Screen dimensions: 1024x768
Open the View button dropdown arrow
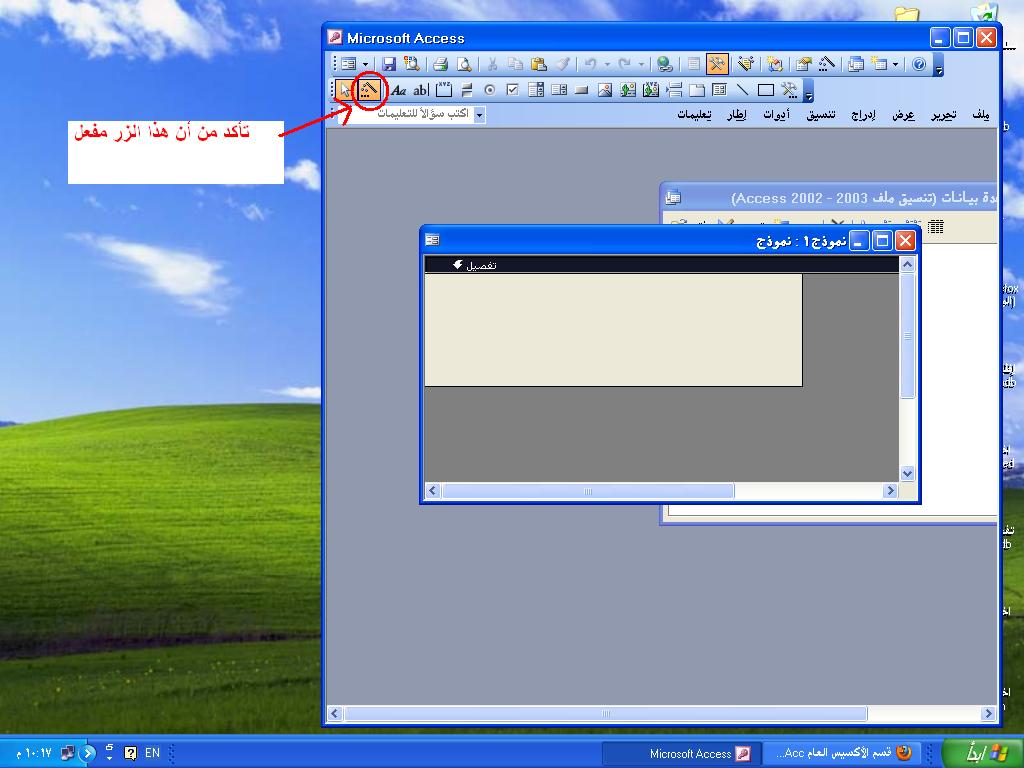point(365,64)
